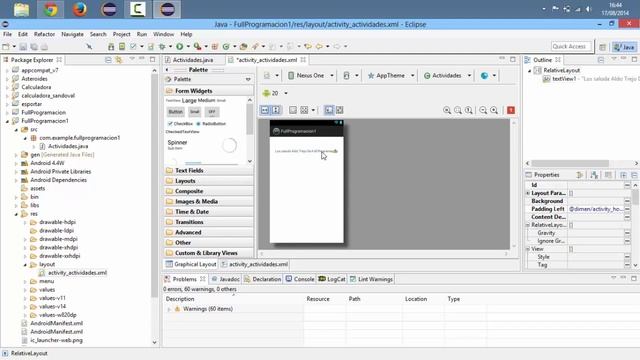Collapse the FullProgramacion1 project node

[x=7, y=121]
